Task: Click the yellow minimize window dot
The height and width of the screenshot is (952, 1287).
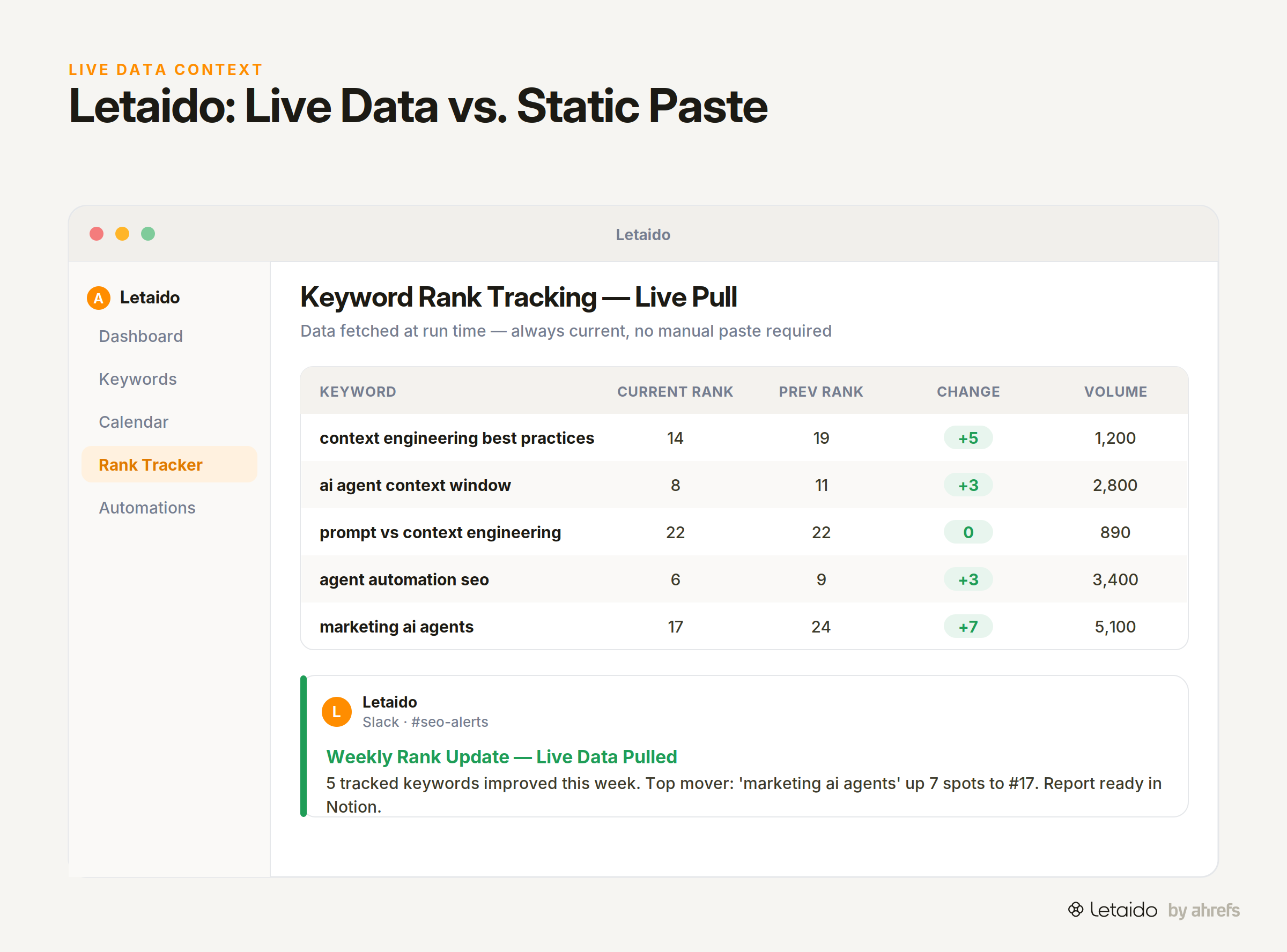Action: (x=122, y=233)
